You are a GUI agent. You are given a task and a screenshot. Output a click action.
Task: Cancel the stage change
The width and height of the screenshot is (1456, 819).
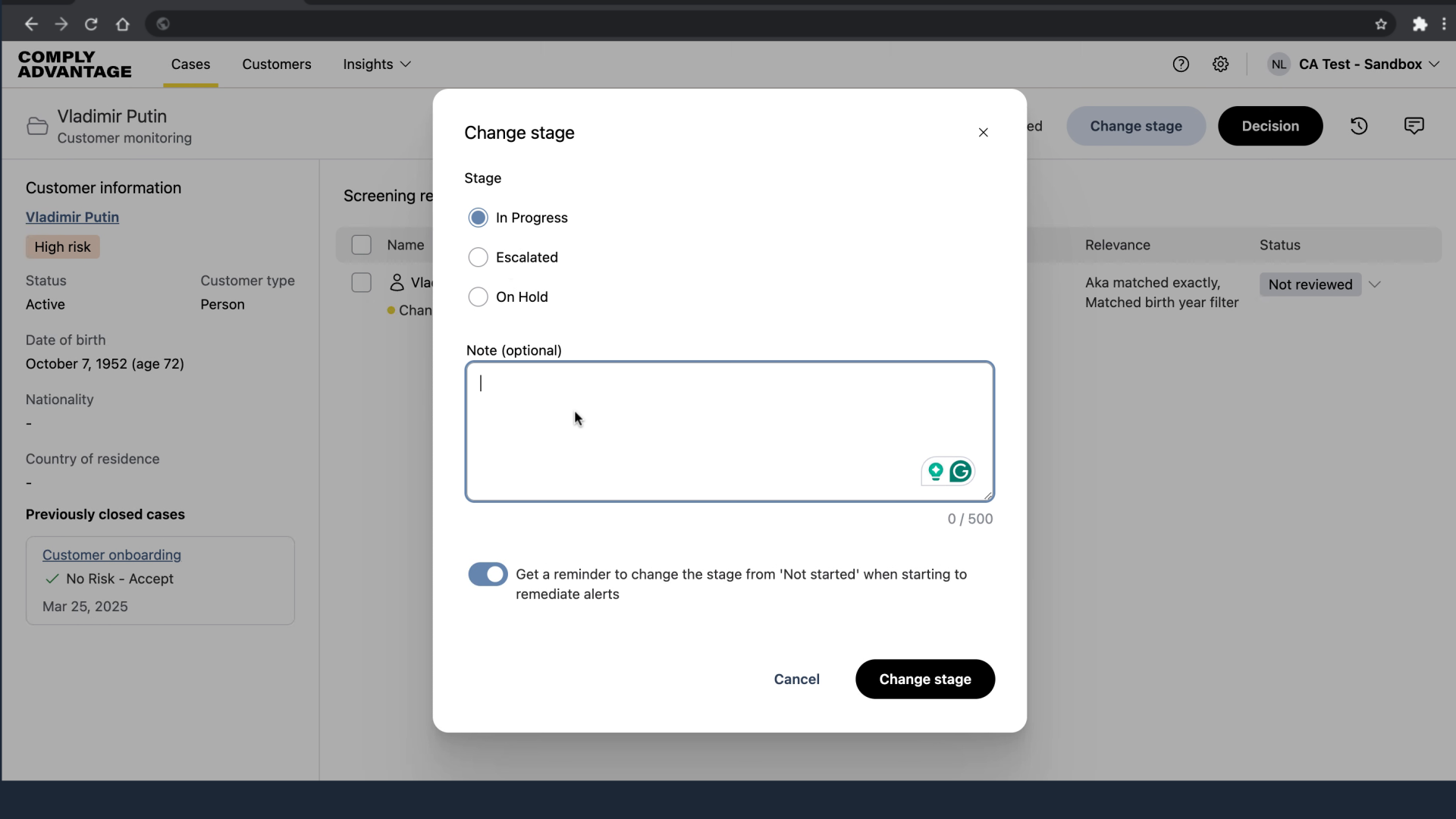click(x=796, y=679)
